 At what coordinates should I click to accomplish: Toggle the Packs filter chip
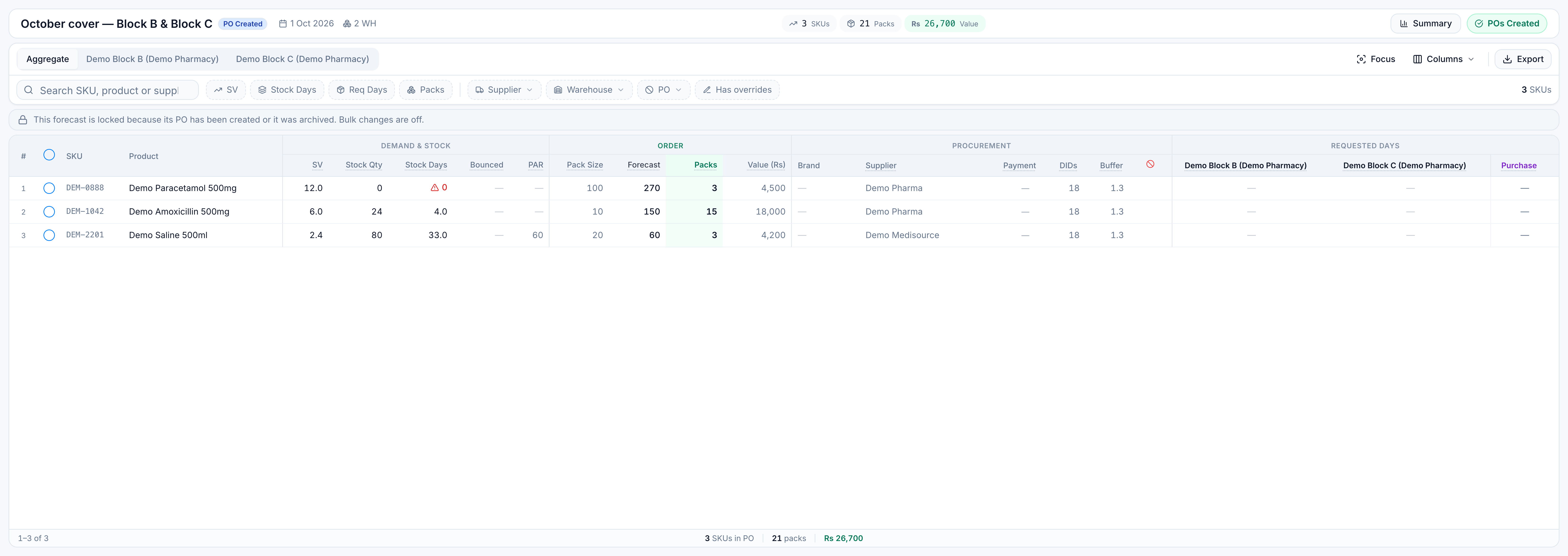tap(425, 90)
